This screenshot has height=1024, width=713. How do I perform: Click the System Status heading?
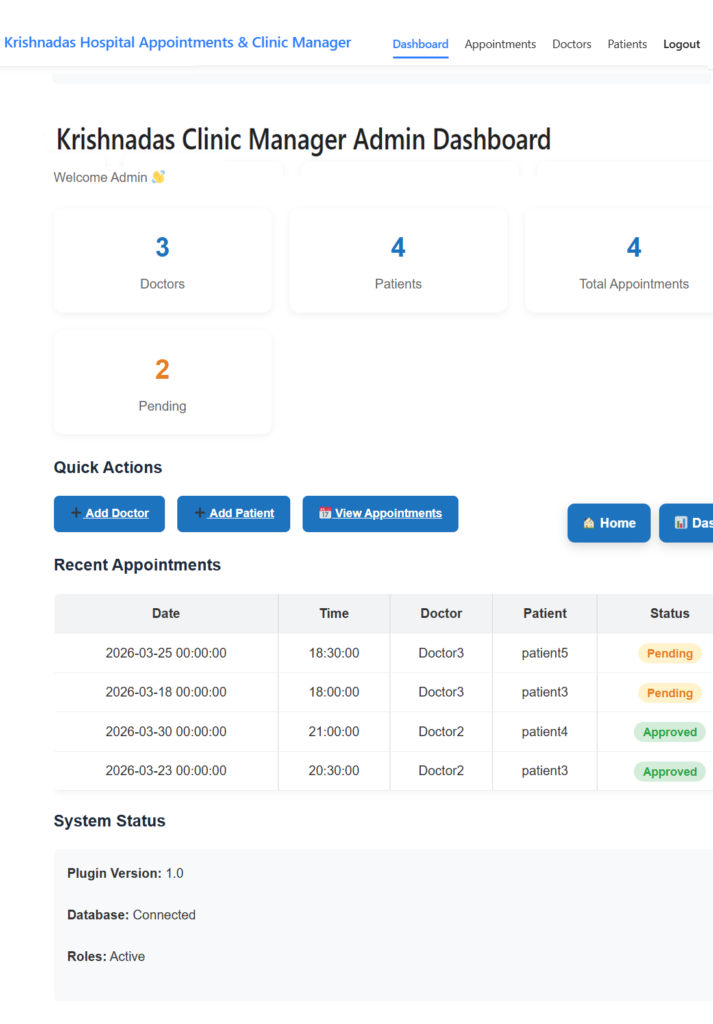click(110, 821)
